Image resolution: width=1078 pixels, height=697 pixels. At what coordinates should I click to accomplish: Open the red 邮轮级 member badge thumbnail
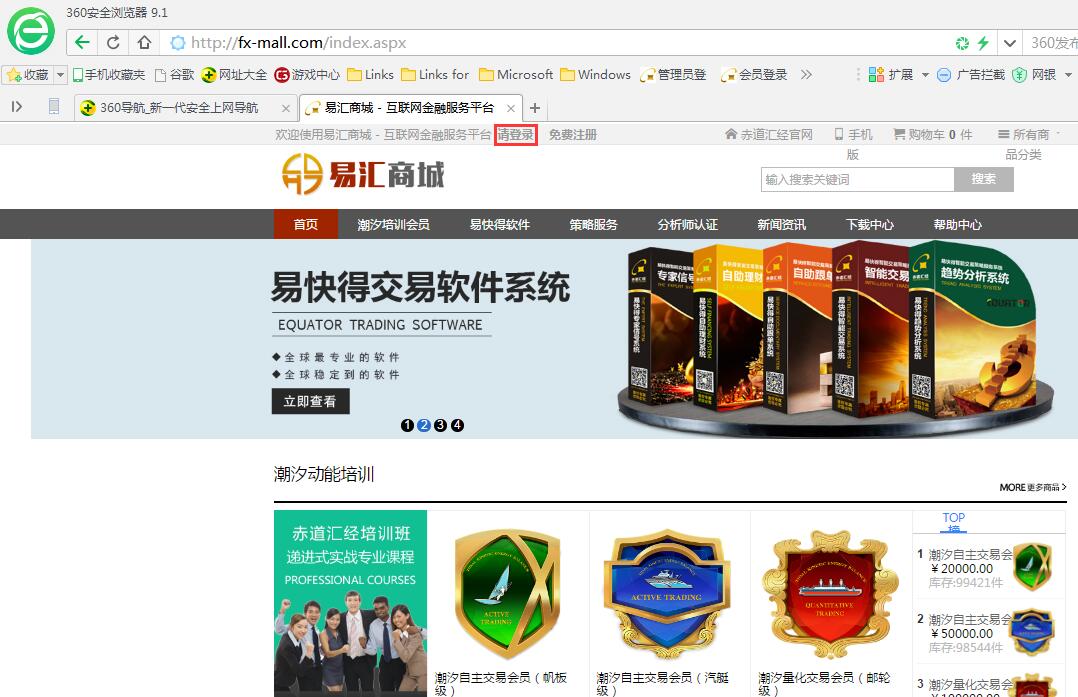click(830, 595)
